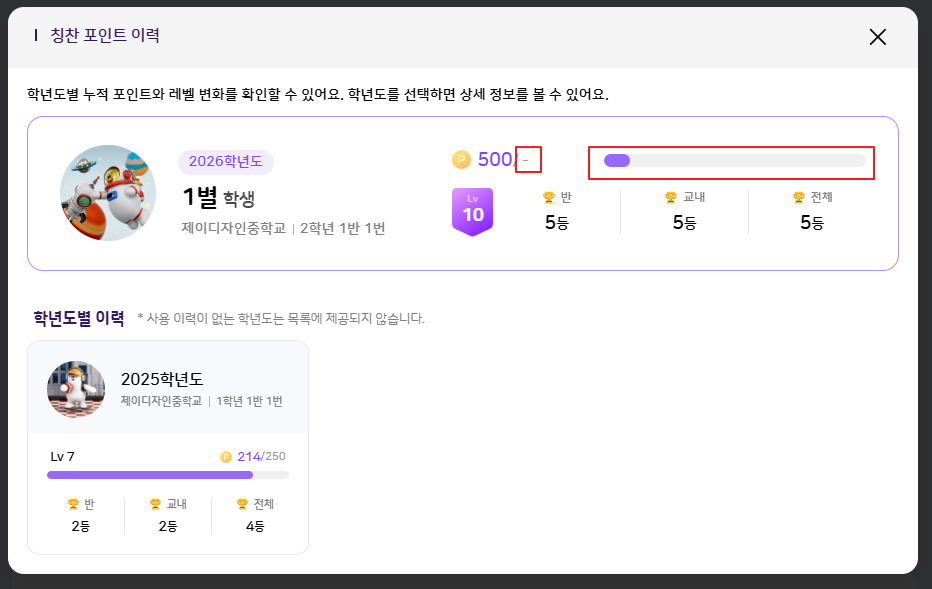Click the Lv 7 label in the 2025 card
932x589 pixels.
(x=62, y=457)
